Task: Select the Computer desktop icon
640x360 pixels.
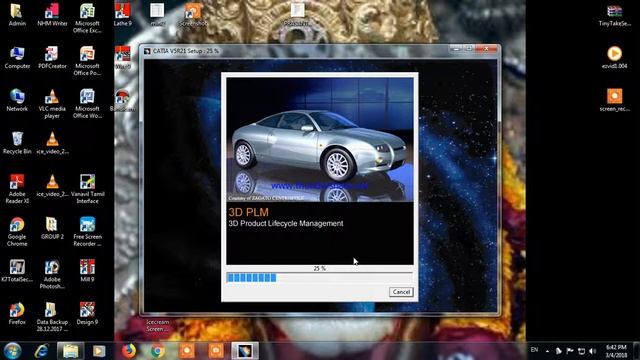Action: pos(17,57)
